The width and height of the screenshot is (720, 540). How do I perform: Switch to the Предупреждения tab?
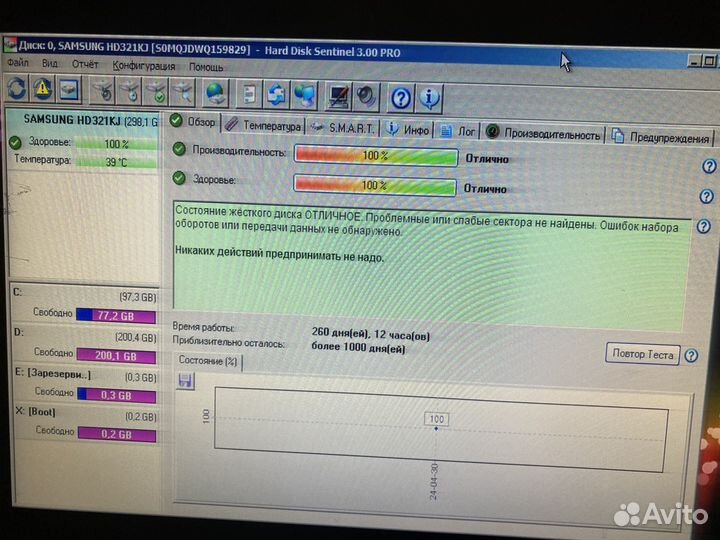tap(661, 137)
